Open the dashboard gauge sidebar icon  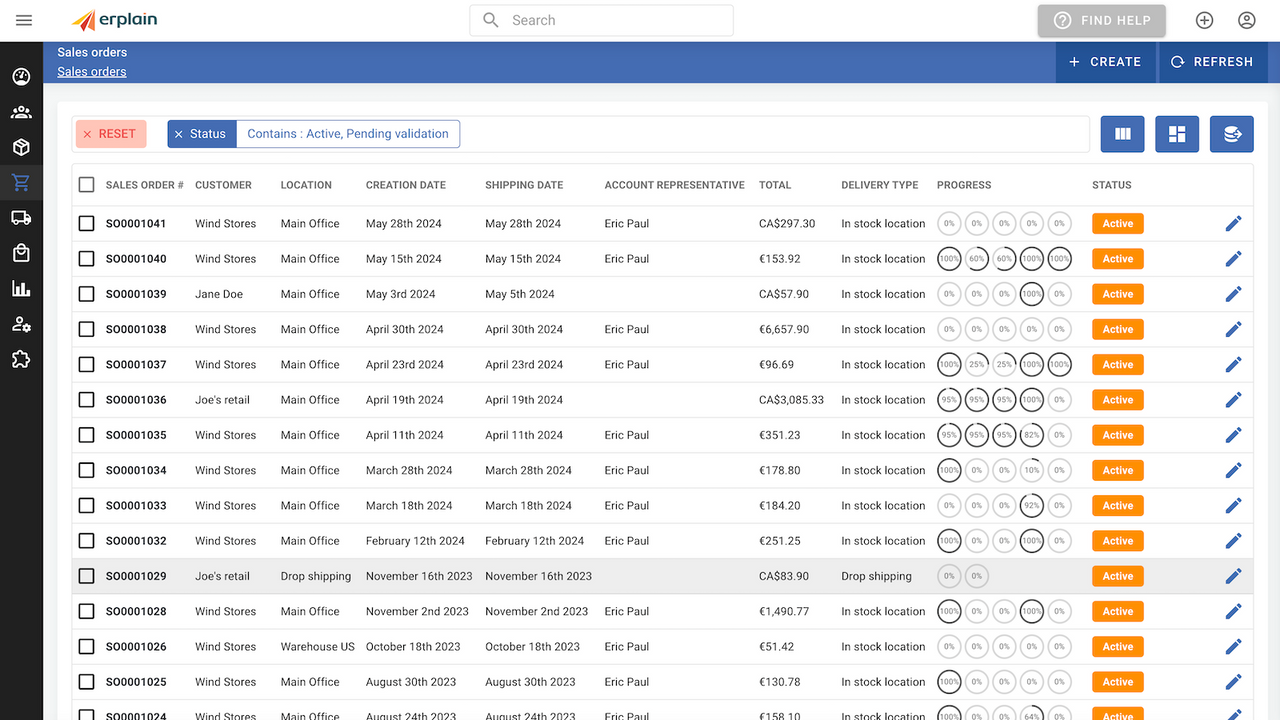tap(21, 77)
